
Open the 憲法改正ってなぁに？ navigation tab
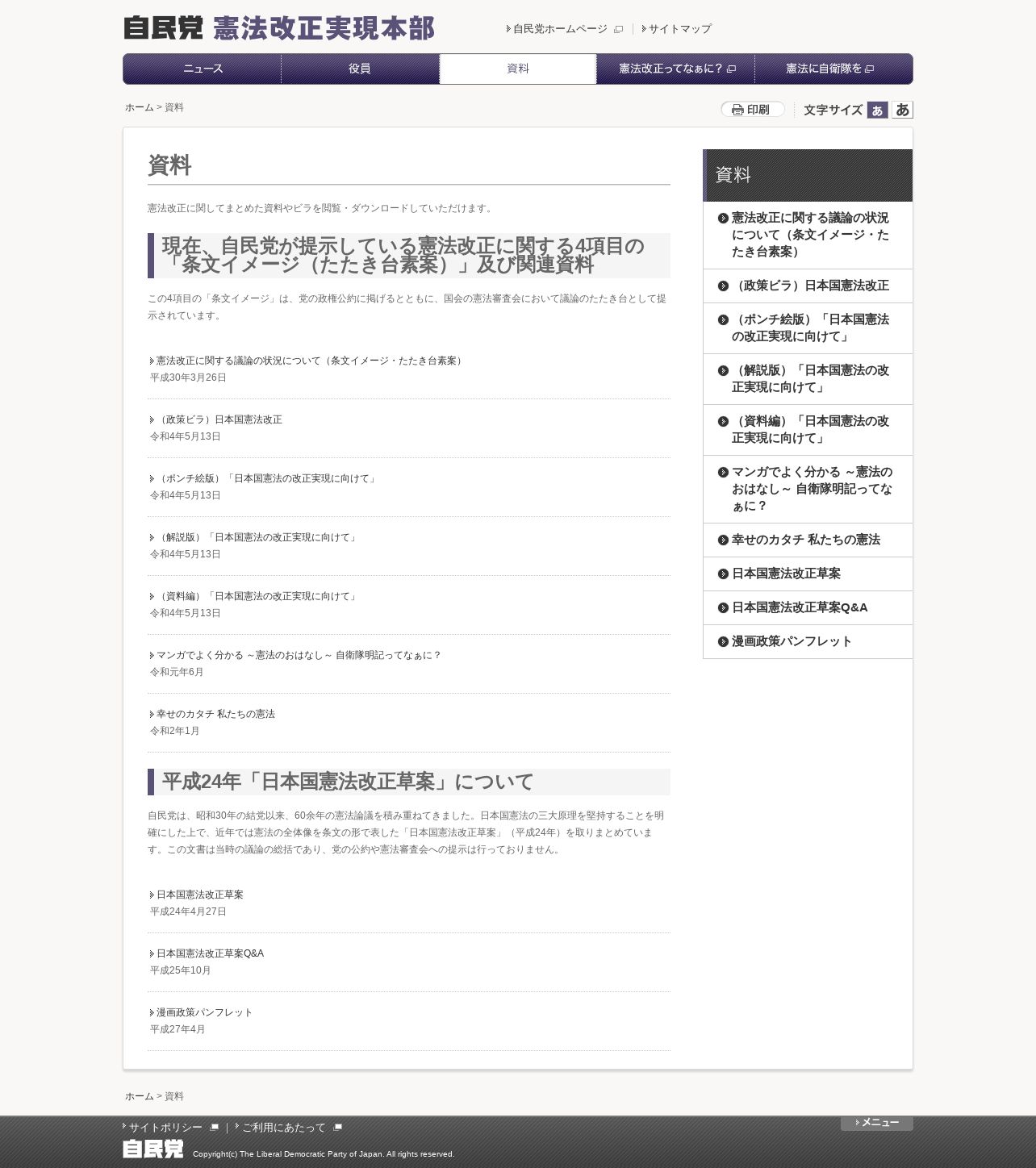[676, 69]
